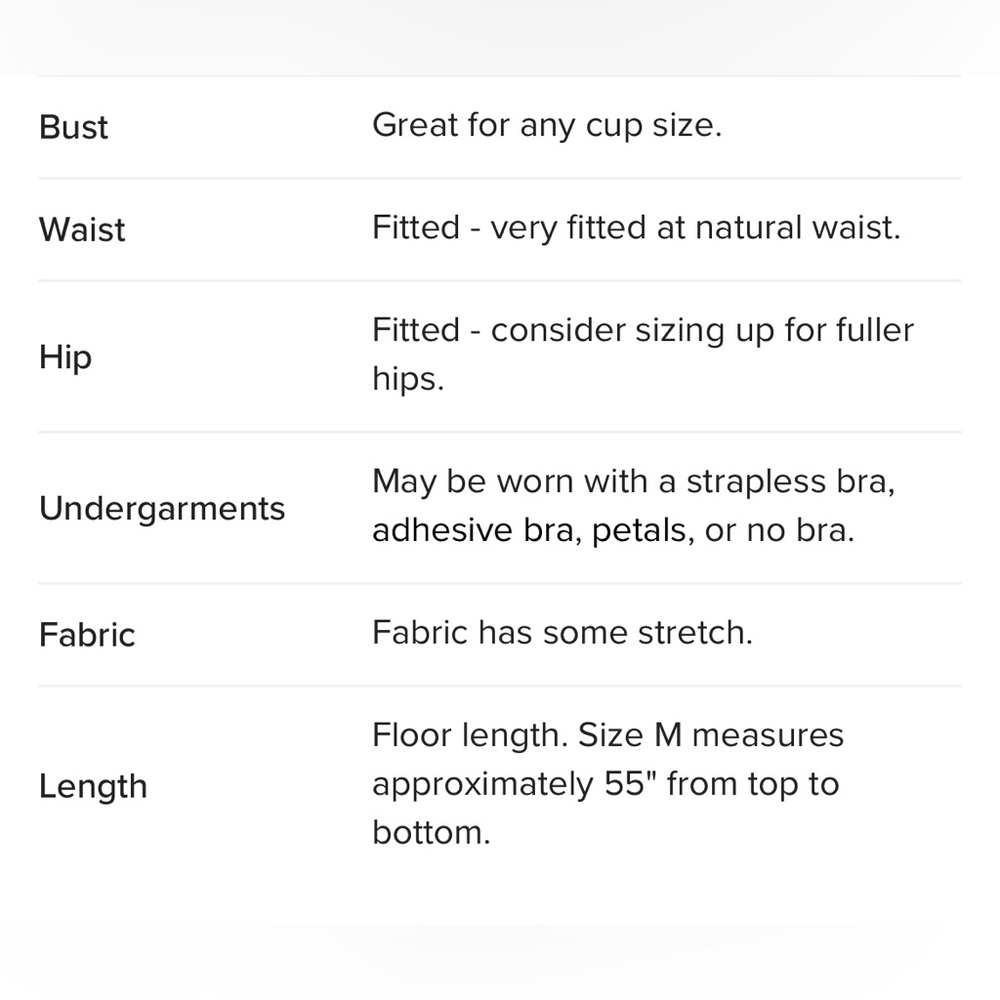Click the Bust row label
Image resolution: width=1000 pixels, height=1000 pixels.
coord(73,128)
